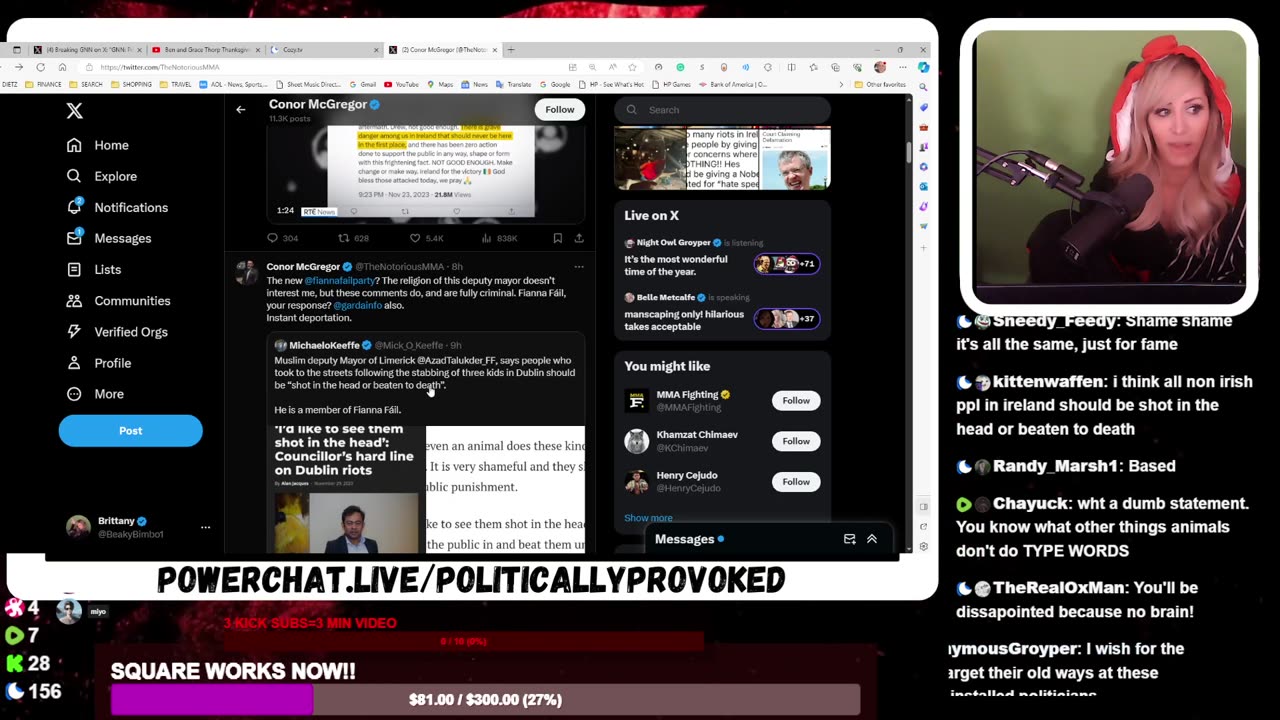Switch to Cozy.tv browser tab

pos(324,49)
